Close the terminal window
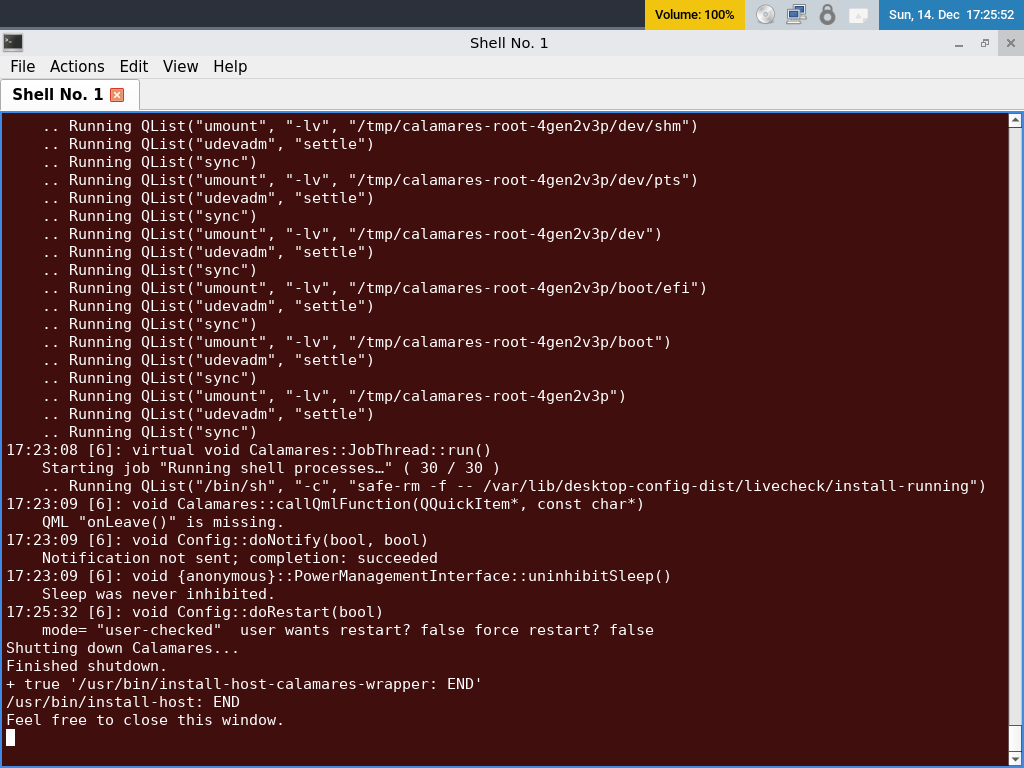The width and height of the screenshot is (1024, 768). pyautogui.click(x=1010, y=43)
